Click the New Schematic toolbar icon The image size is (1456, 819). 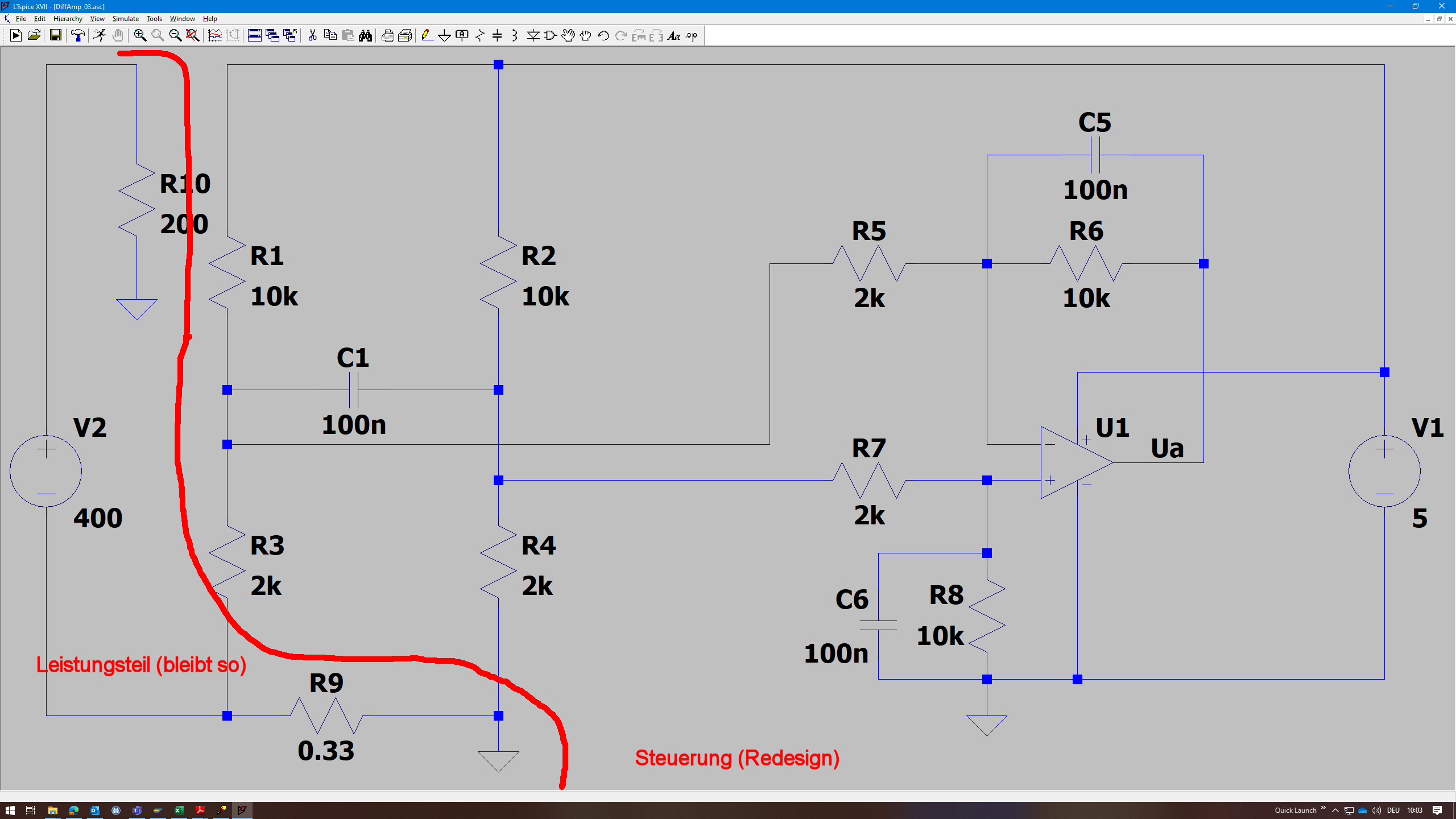click(x=16, y=36)
